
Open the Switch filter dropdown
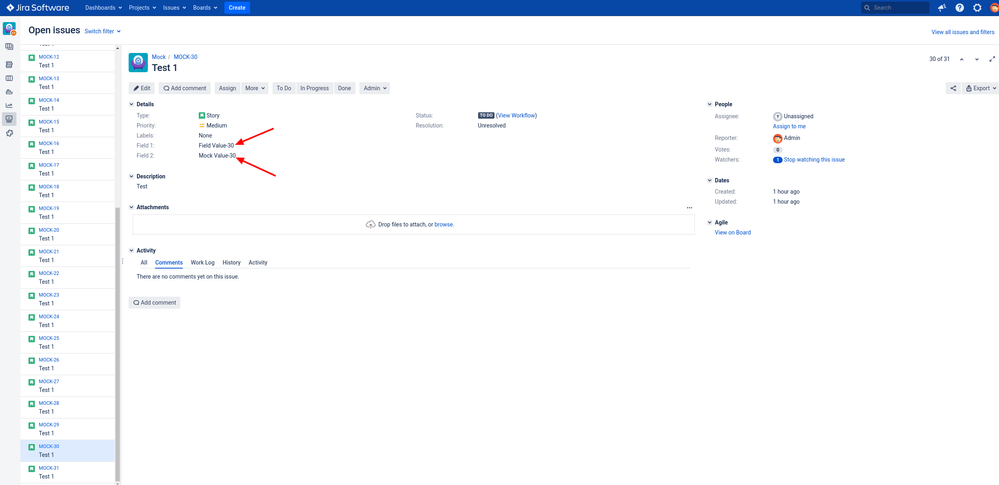point(103,31)
